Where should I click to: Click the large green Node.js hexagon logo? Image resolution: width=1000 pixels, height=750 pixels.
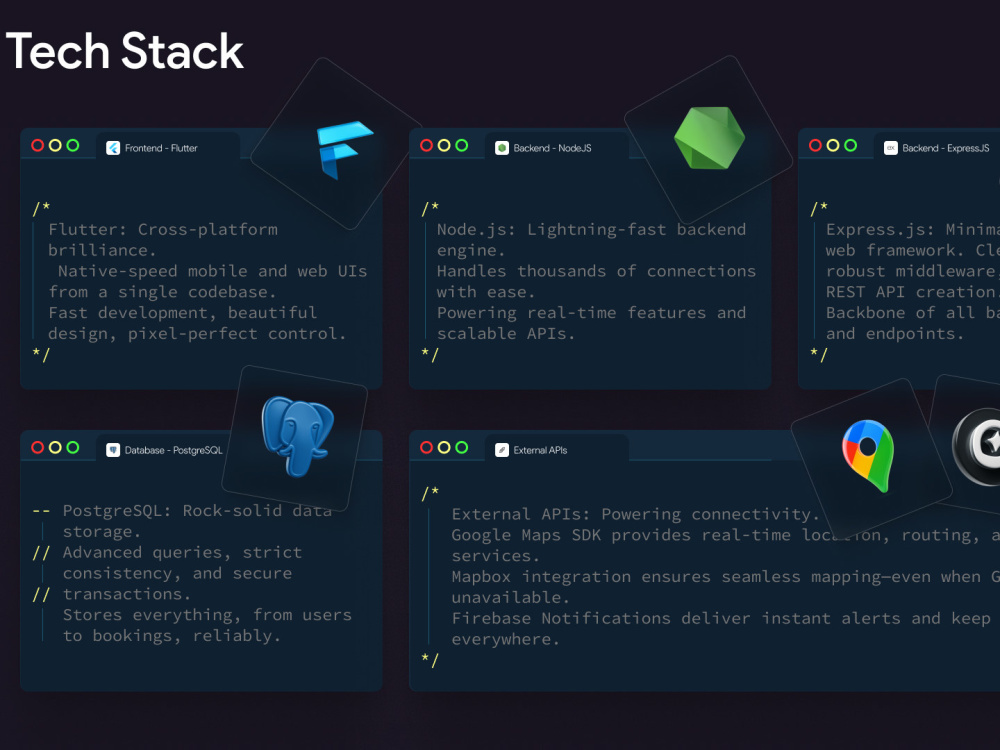tap(709, 138)
